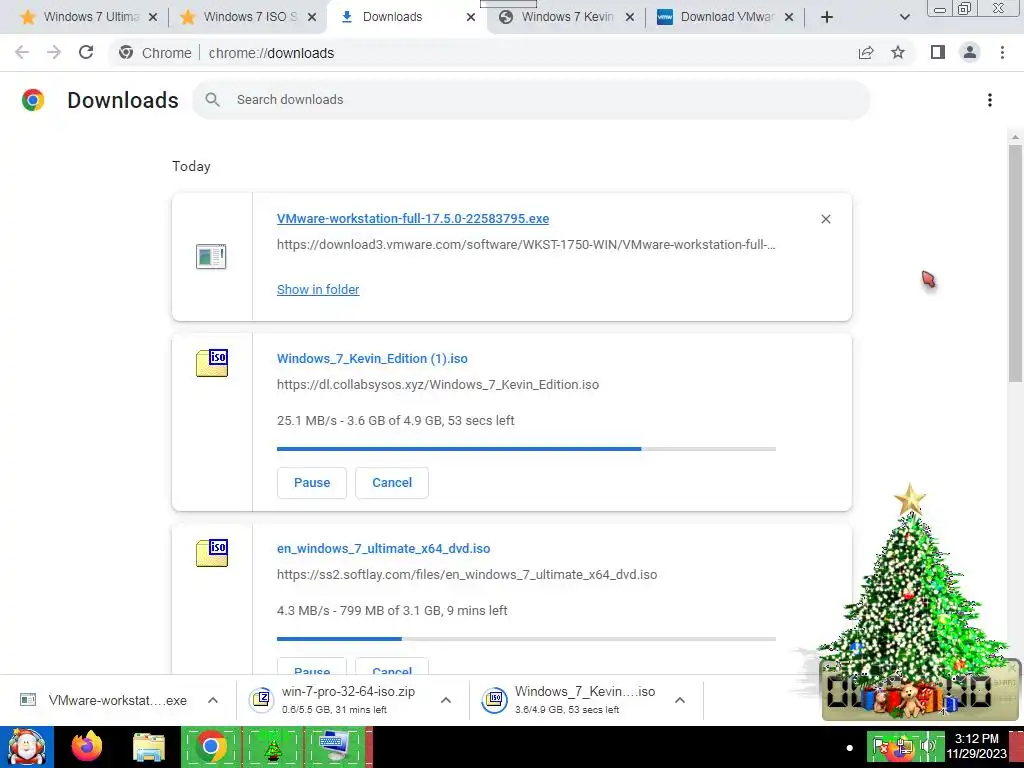Close the Downloads tab
Screen dimensions: 1024x768
pyautogui.click(x=471, y=17)
